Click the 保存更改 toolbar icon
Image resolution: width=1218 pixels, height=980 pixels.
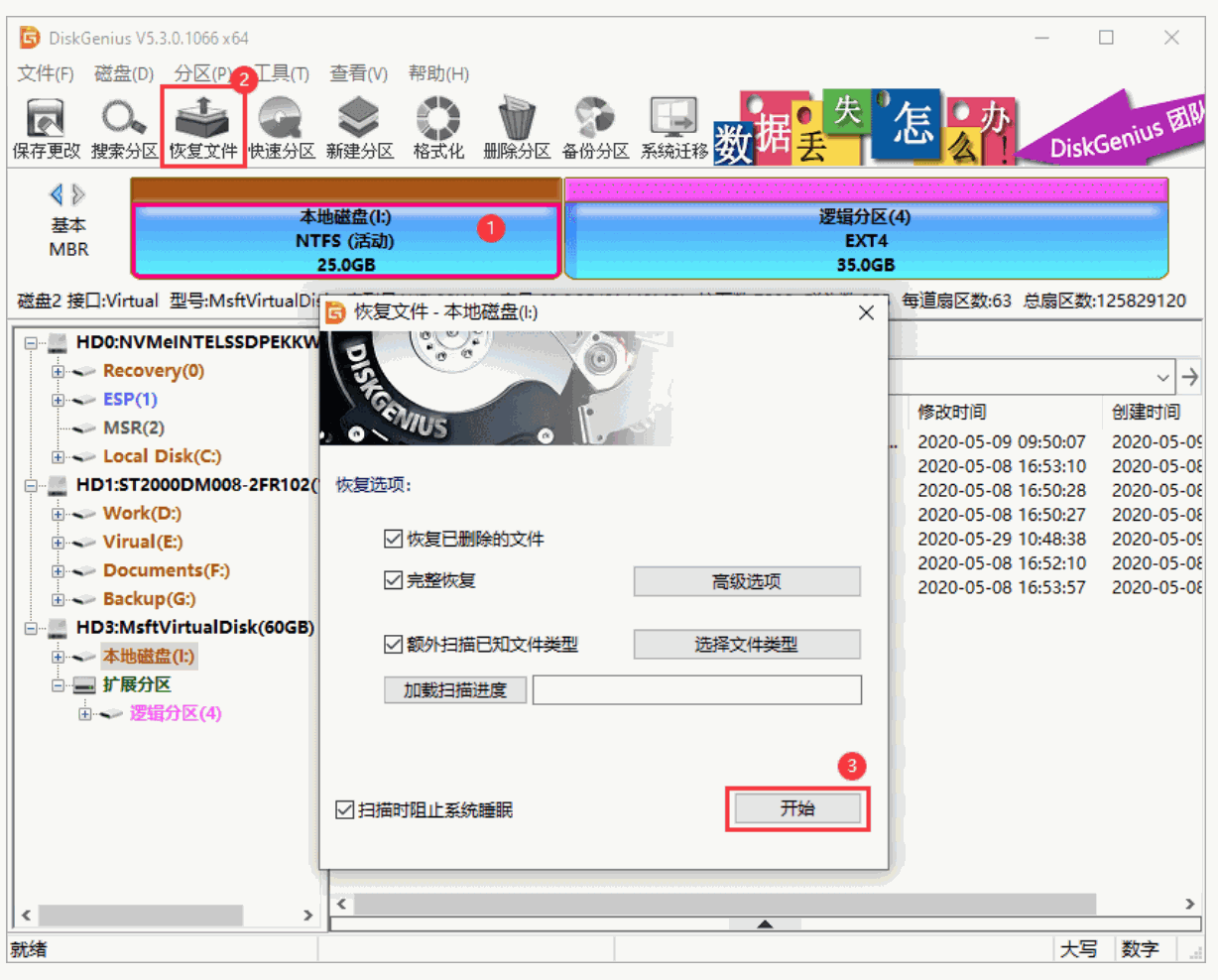click(x=46, y=129)
